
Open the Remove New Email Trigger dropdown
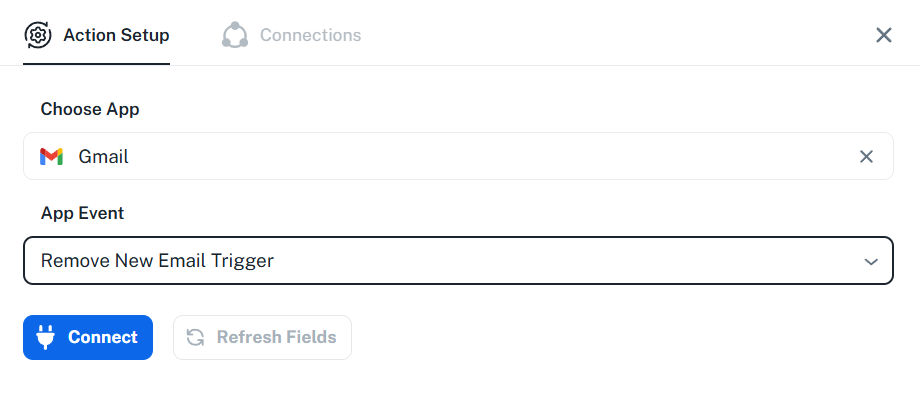(458, 261)
